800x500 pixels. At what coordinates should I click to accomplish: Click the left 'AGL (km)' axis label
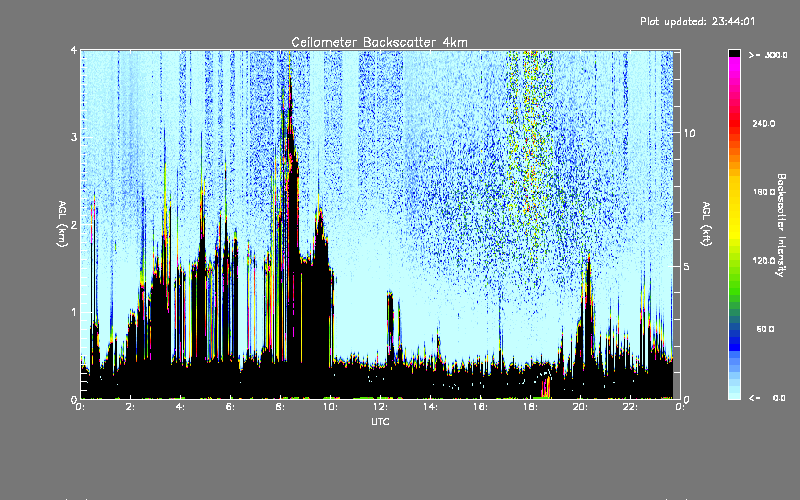[62, 223]
